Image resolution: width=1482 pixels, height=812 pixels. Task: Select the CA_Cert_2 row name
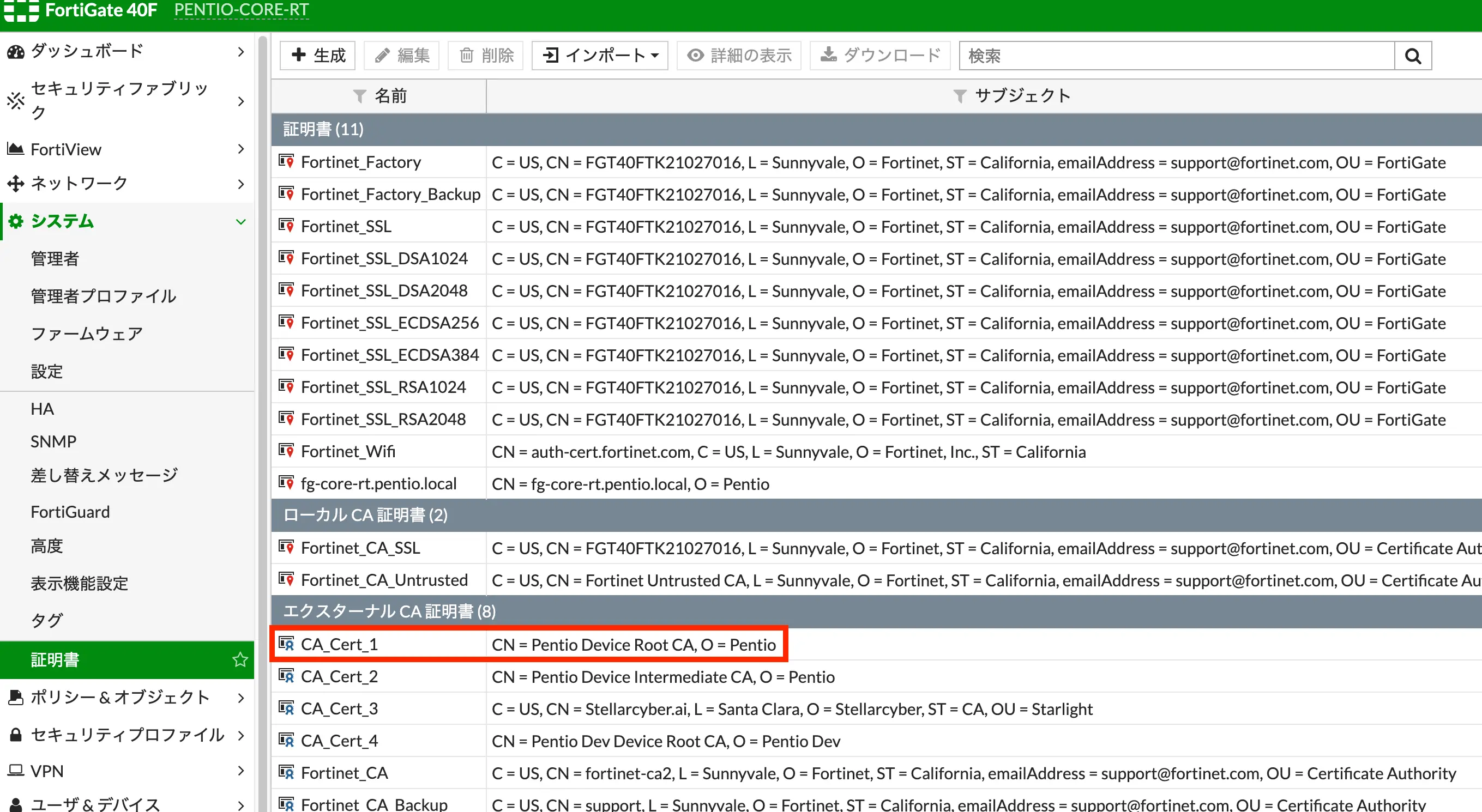coord(340,676)
